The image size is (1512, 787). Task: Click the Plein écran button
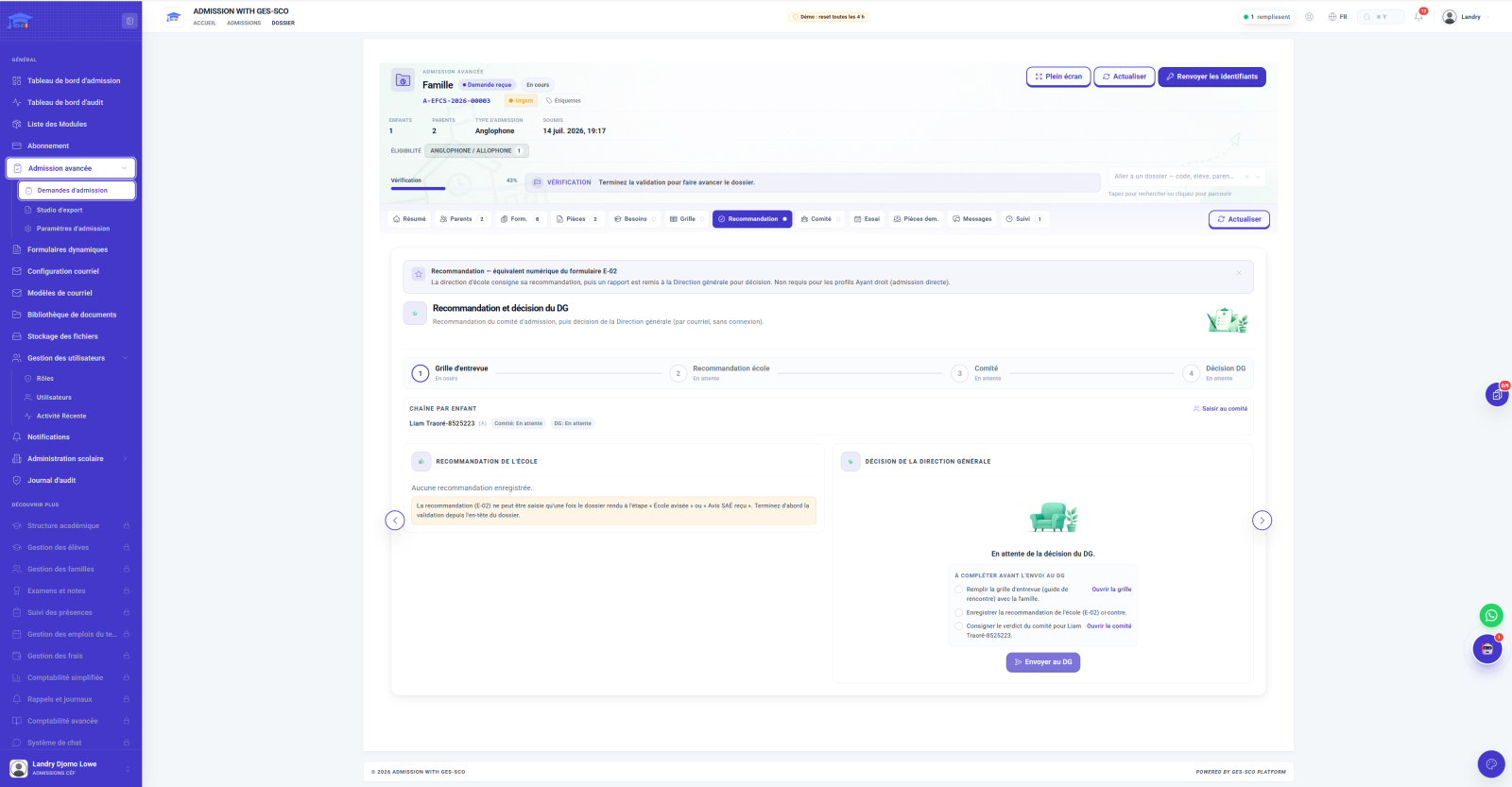1058,77
